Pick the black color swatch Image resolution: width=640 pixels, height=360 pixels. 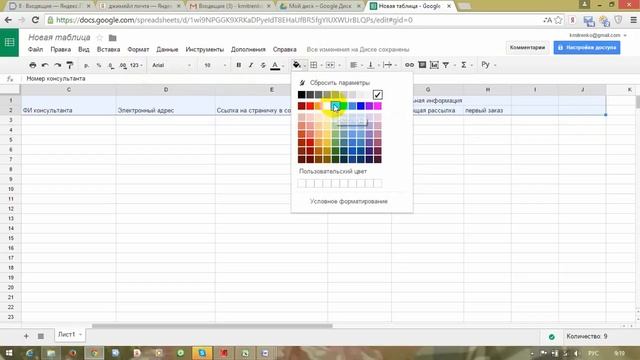(x=302, y=95)
